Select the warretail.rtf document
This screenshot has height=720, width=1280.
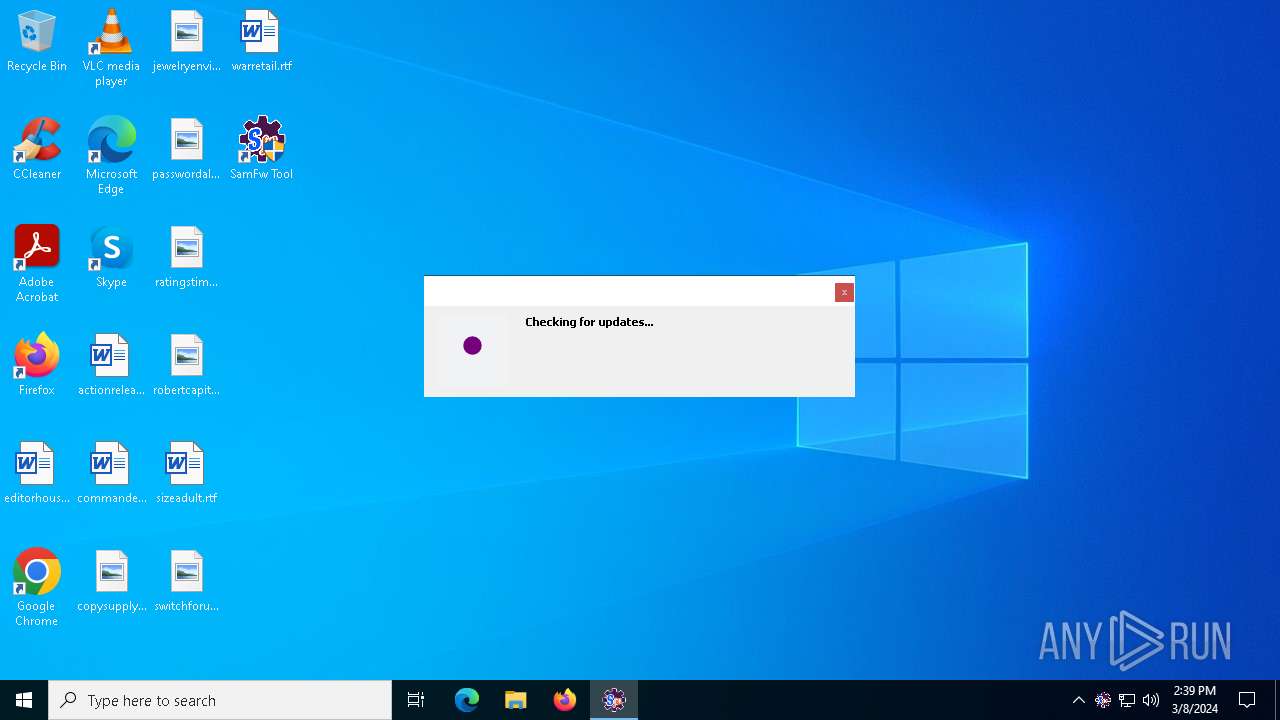click(261, 41)
